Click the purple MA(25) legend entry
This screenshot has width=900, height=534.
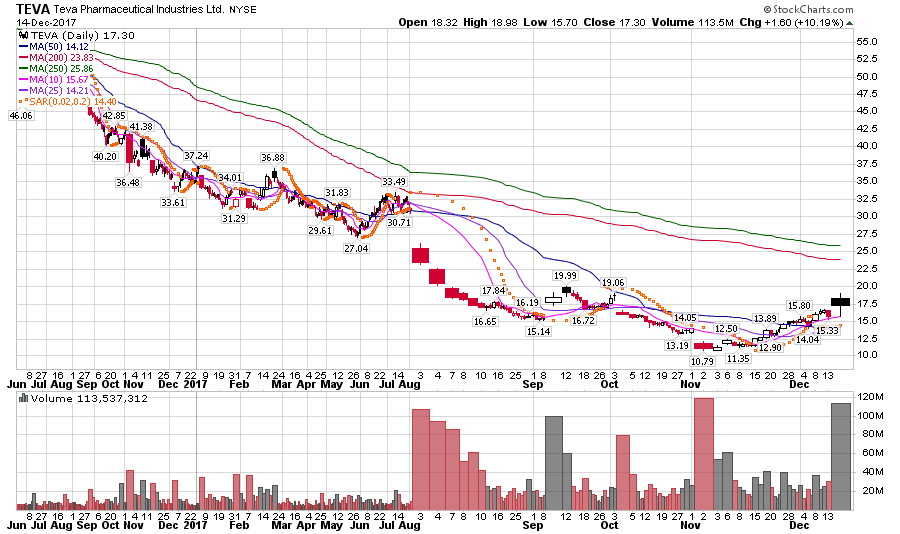(53, 90)
